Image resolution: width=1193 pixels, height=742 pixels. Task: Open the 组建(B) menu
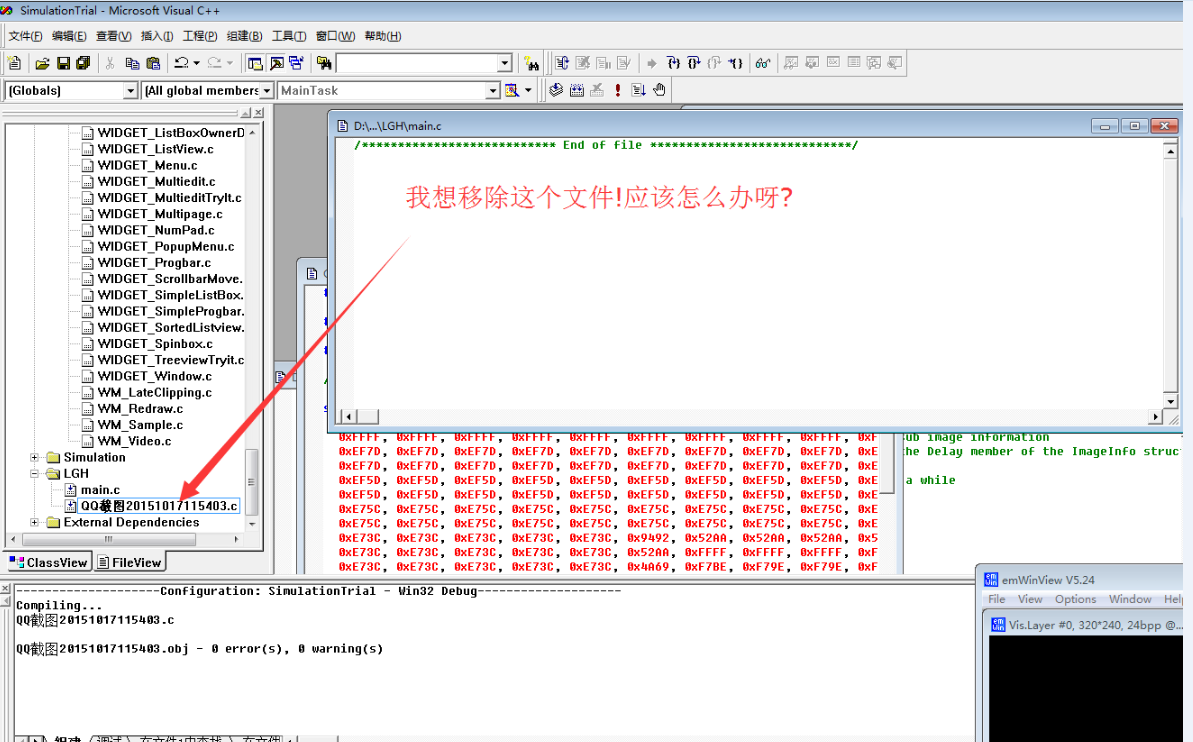(244, 36)
